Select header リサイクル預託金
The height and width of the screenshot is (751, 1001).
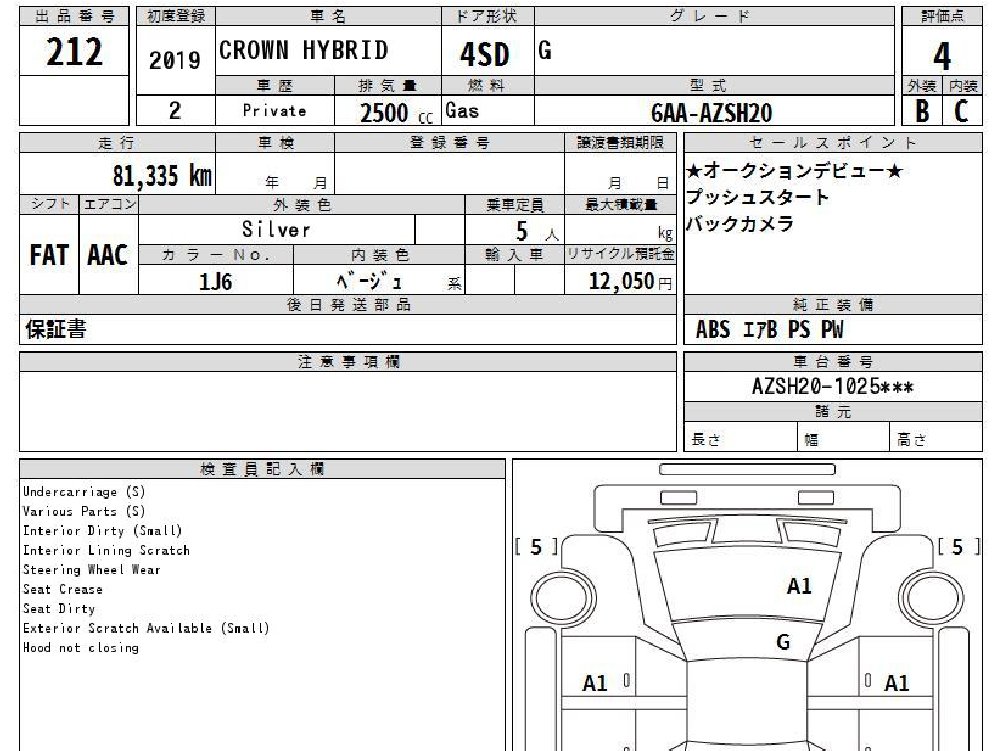(621, 254)
